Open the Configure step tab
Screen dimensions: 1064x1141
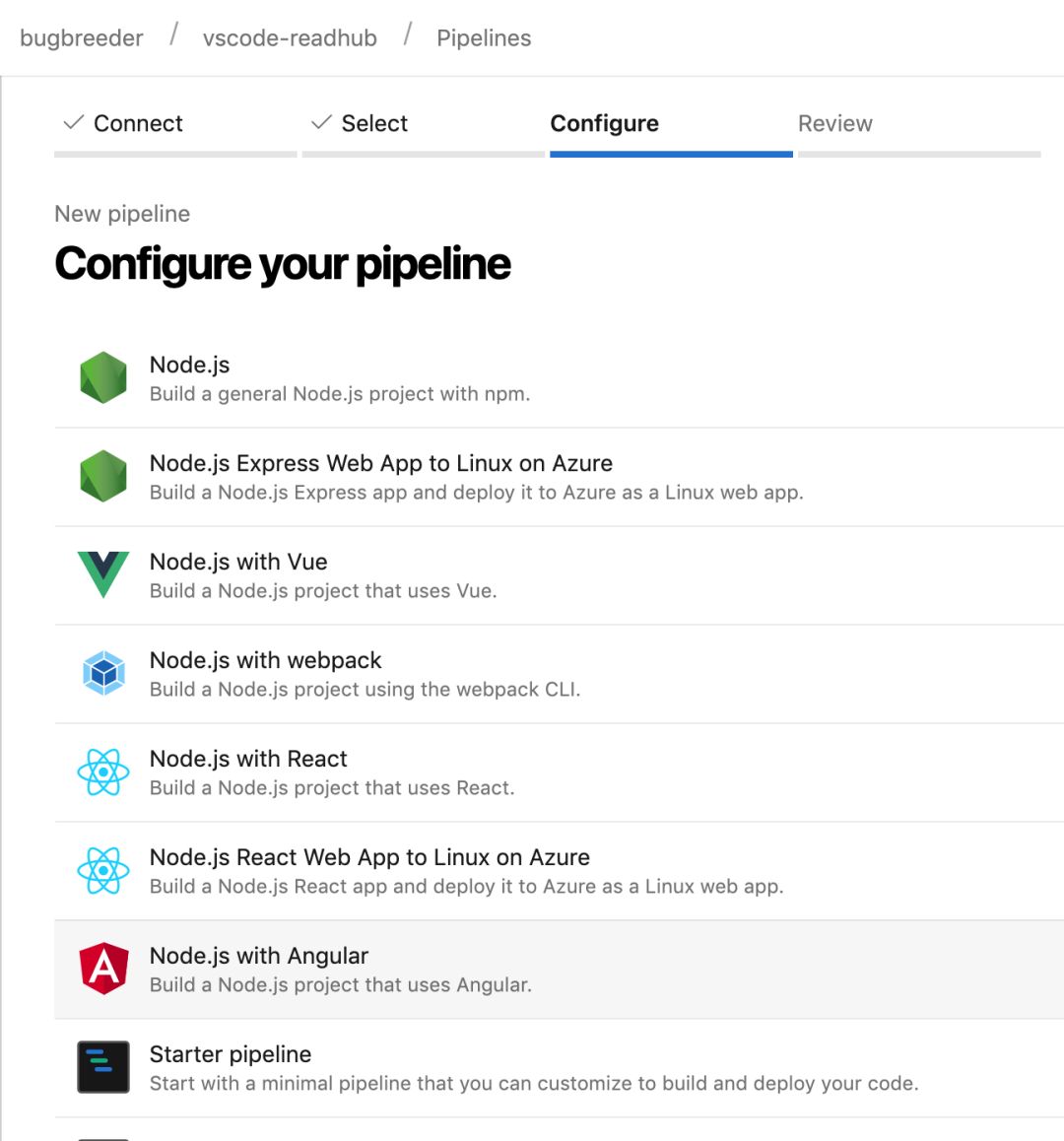604,123
